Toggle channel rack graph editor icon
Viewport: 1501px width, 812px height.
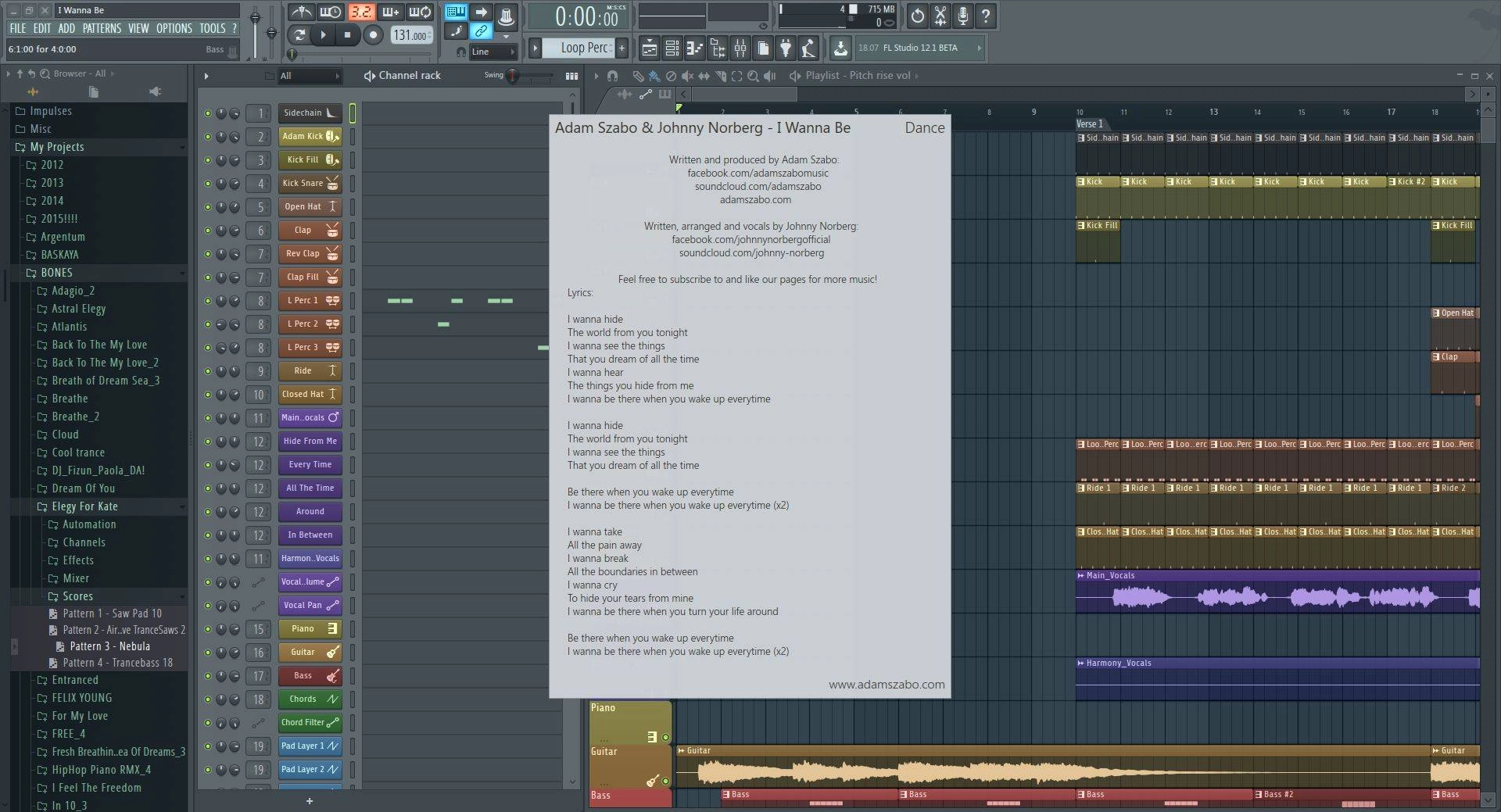click(x=572, y=76)
